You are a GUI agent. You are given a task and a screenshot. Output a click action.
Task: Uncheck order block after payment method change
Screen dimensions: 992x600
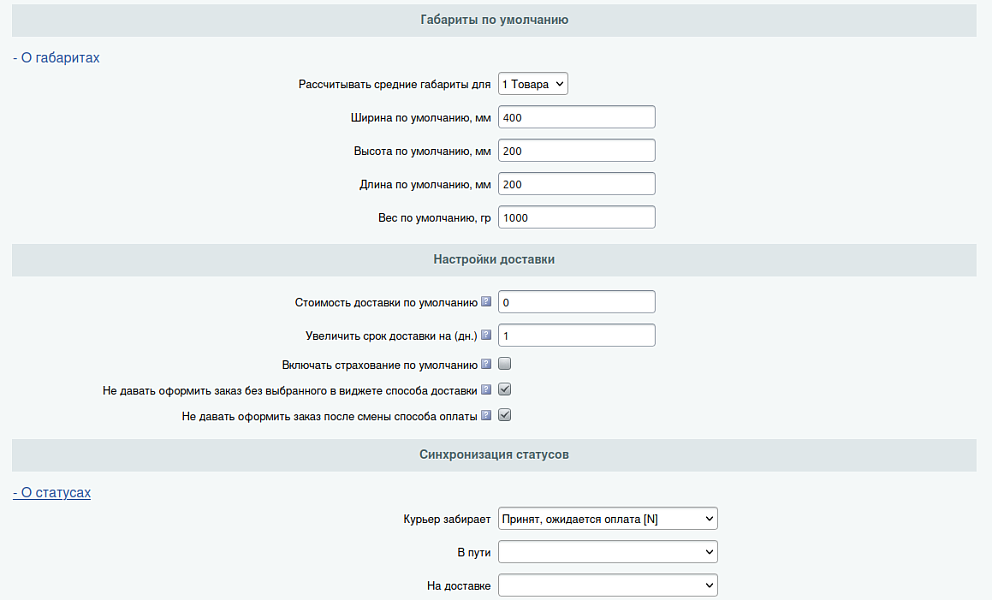tap(505, 415)
